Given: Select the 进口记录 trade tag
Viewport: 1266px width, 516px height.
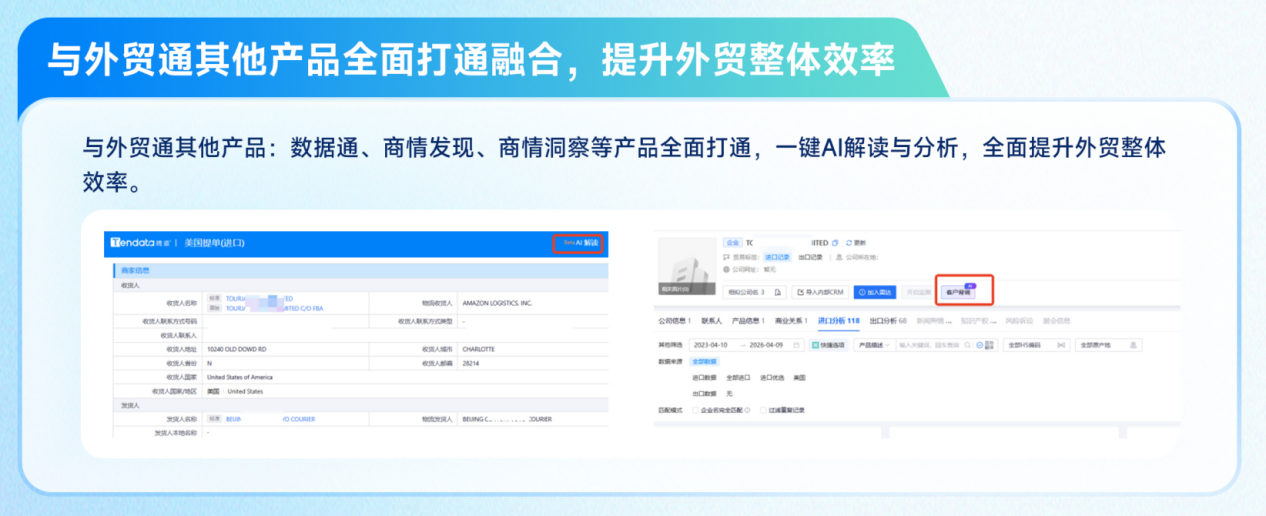Looking at the screenshot, I should click(777, 256).
